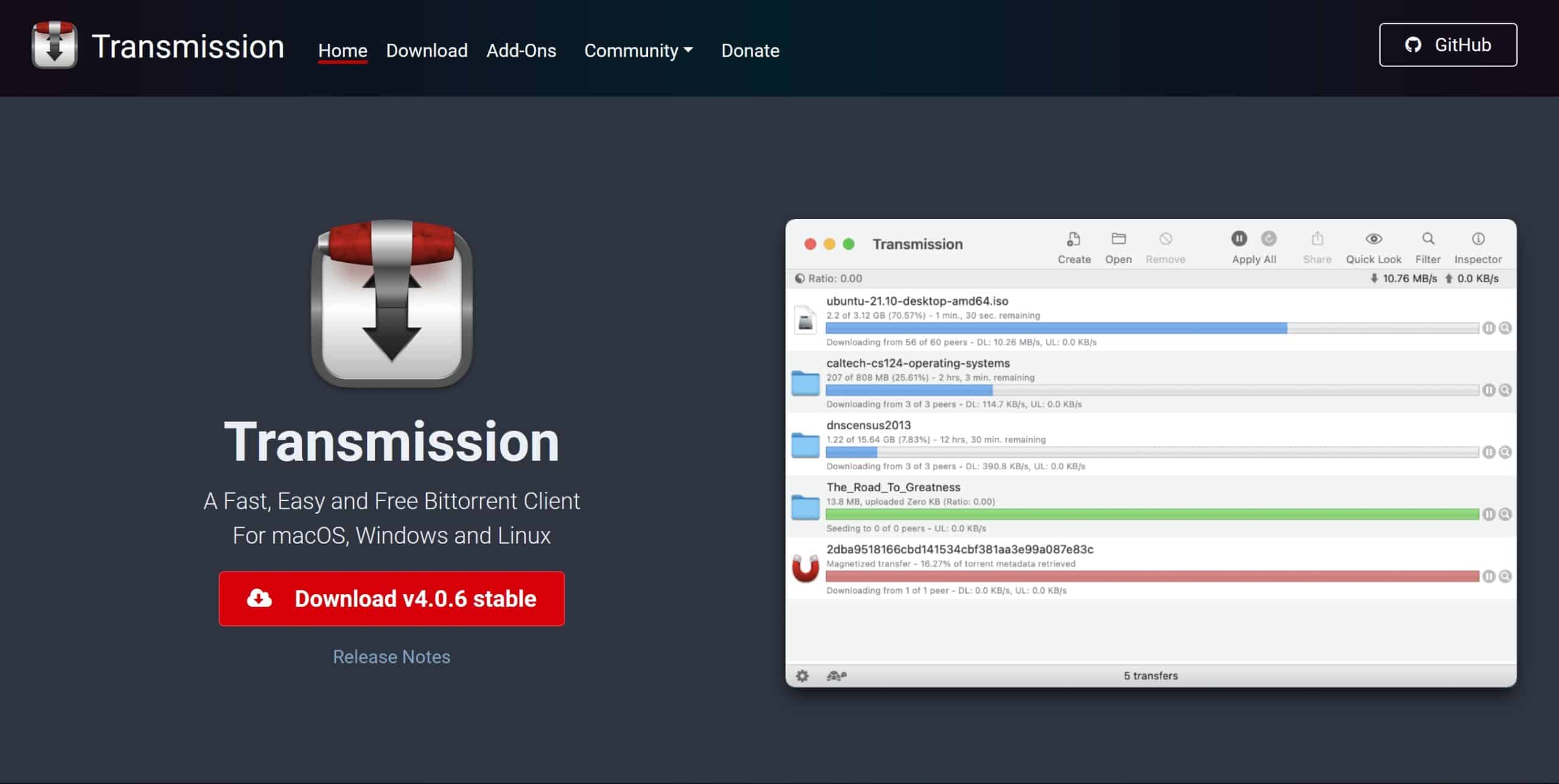Open the Donate nav item
This screenshot has height=784, width=1559.
[x=750, y=51]
